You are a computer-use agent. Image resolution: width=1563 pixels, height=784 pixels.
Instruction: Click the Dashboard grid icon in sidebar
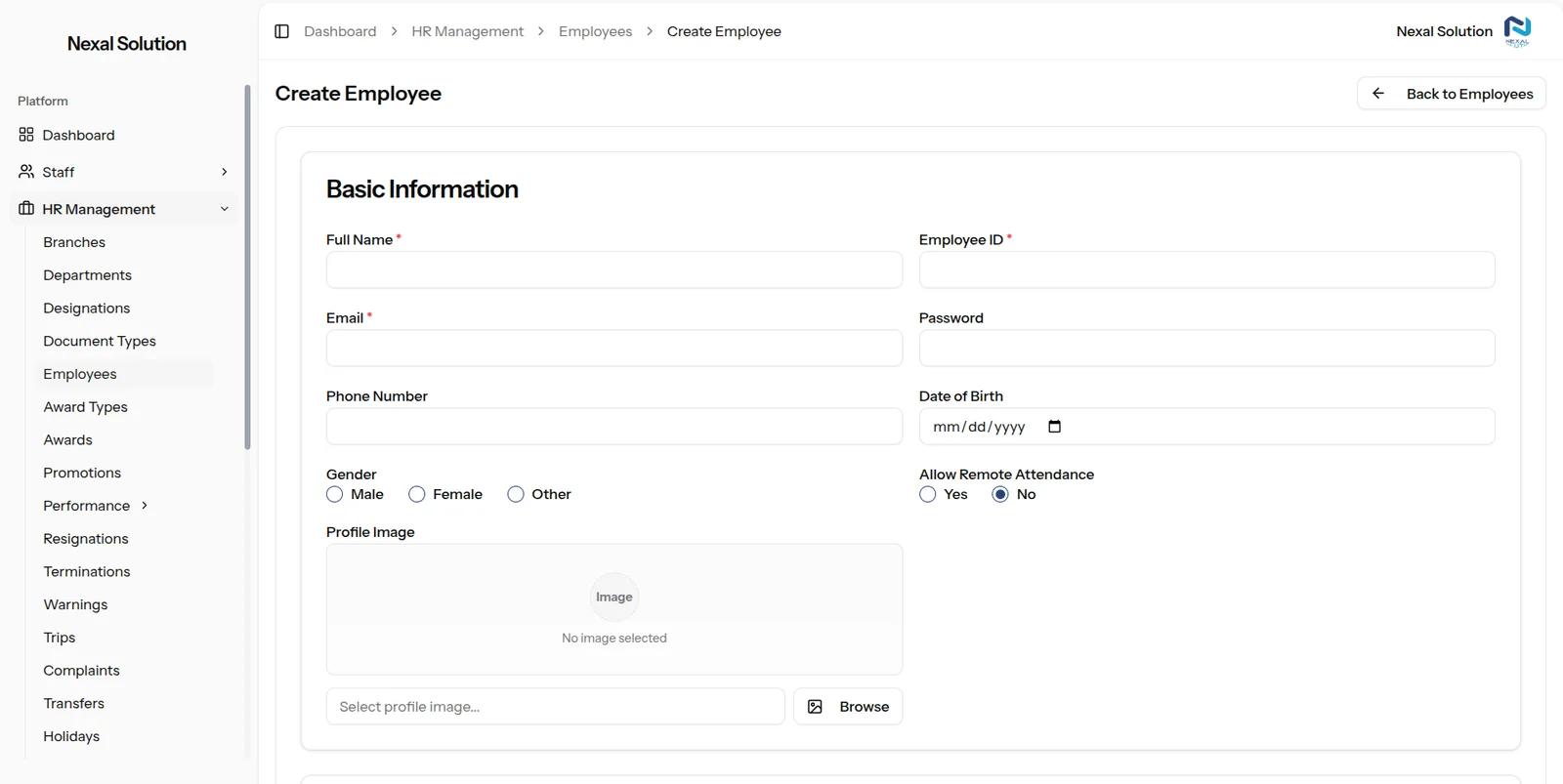(26, 135)
